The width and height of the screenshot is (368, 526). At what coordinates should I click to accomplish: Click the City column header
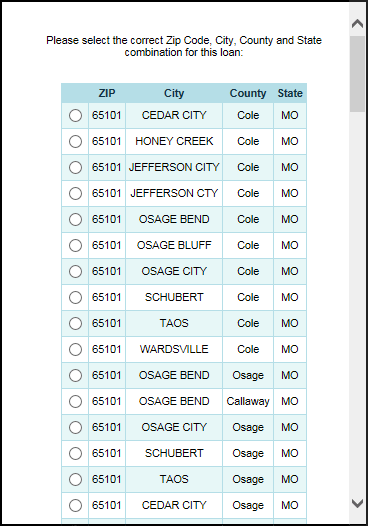click(x=174, y=93)
